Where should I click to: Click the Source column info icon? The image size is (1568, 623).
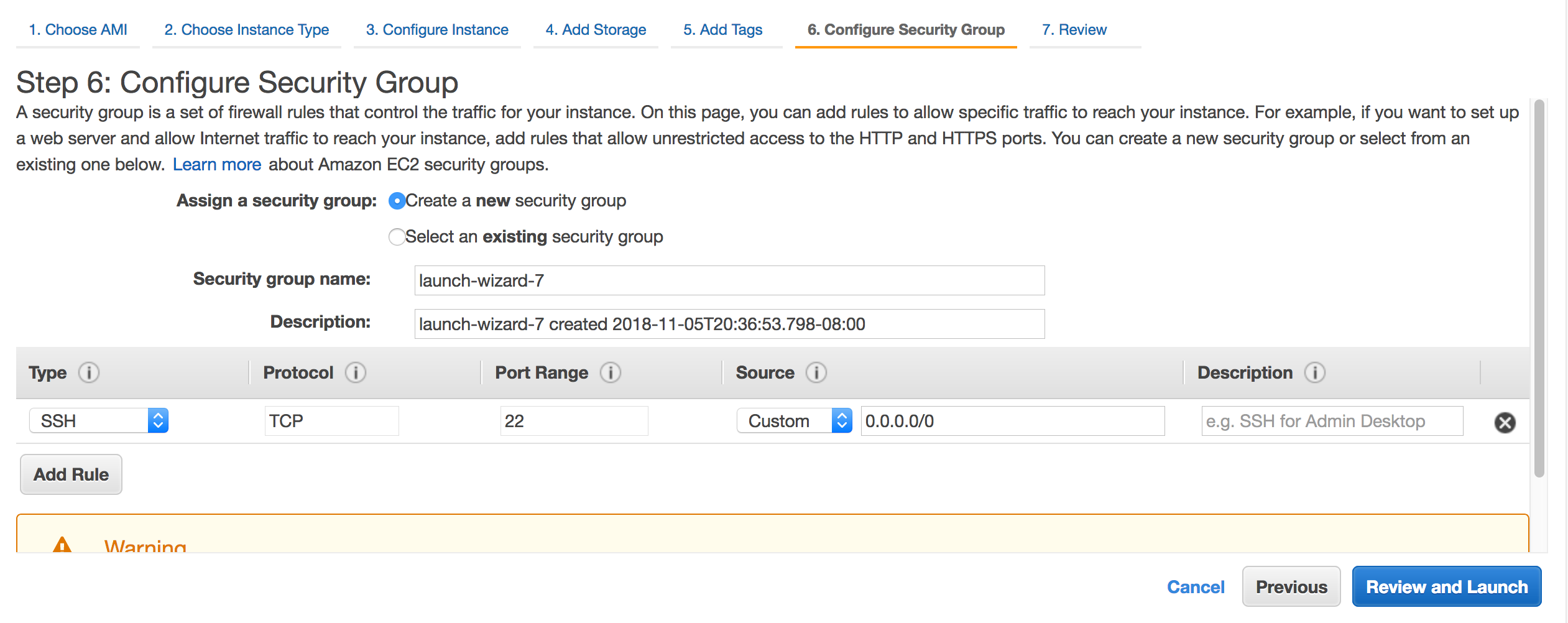(x=816, y=372)
